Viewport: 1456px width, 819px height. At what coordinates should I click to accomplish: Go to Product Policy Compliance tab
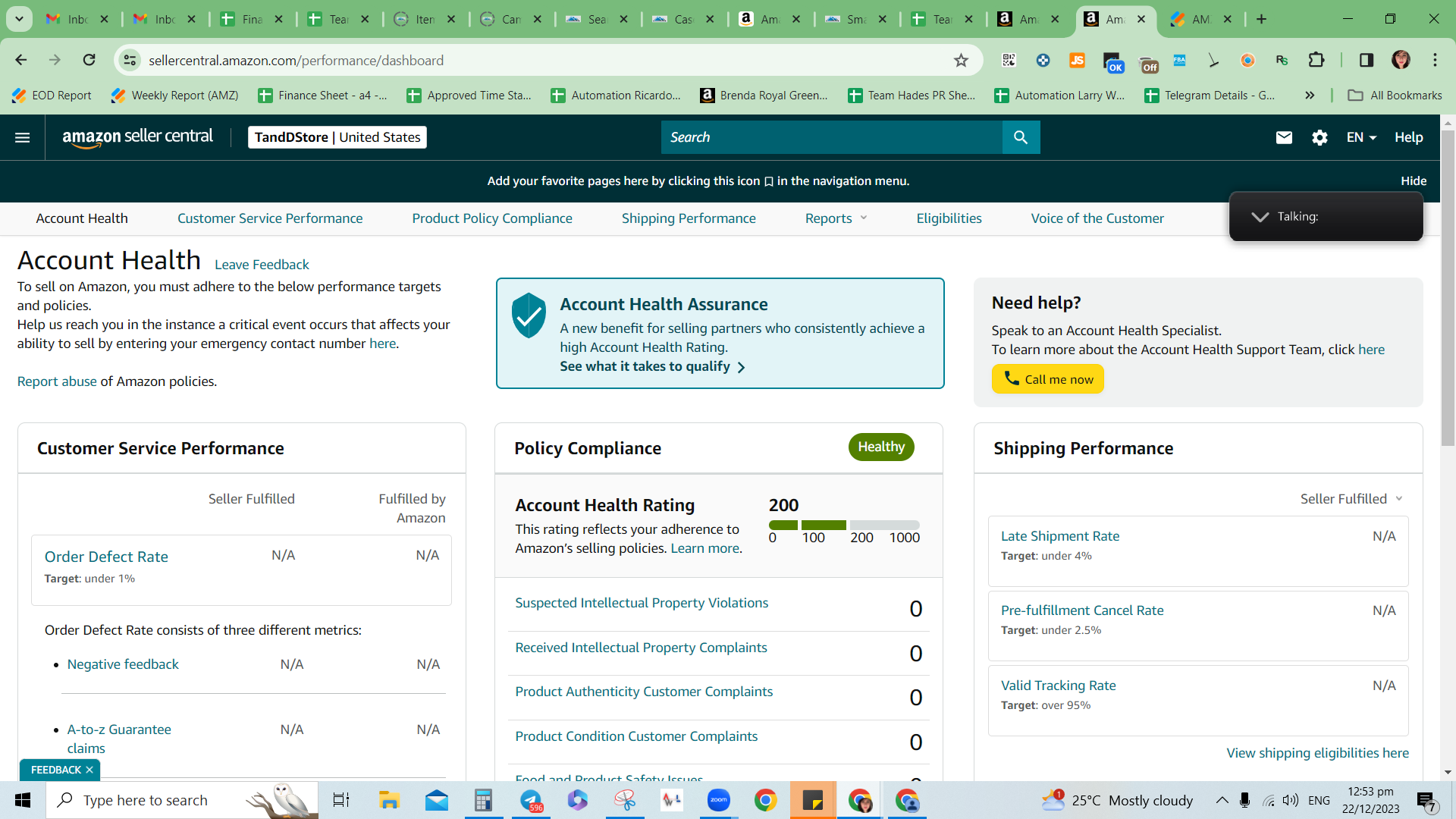492,218
